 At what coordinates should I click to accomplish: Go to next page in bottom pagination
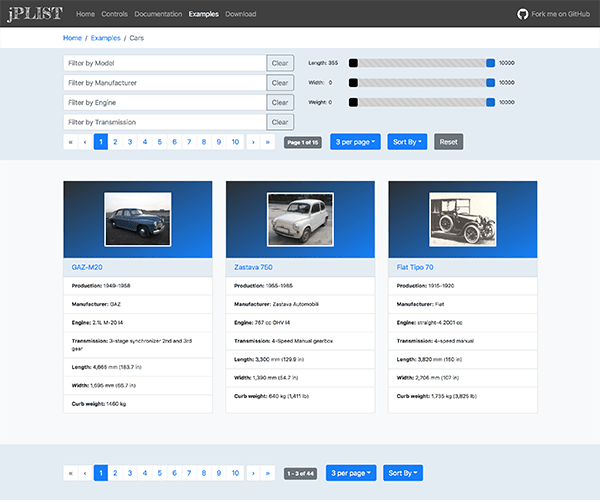point(253,473)
